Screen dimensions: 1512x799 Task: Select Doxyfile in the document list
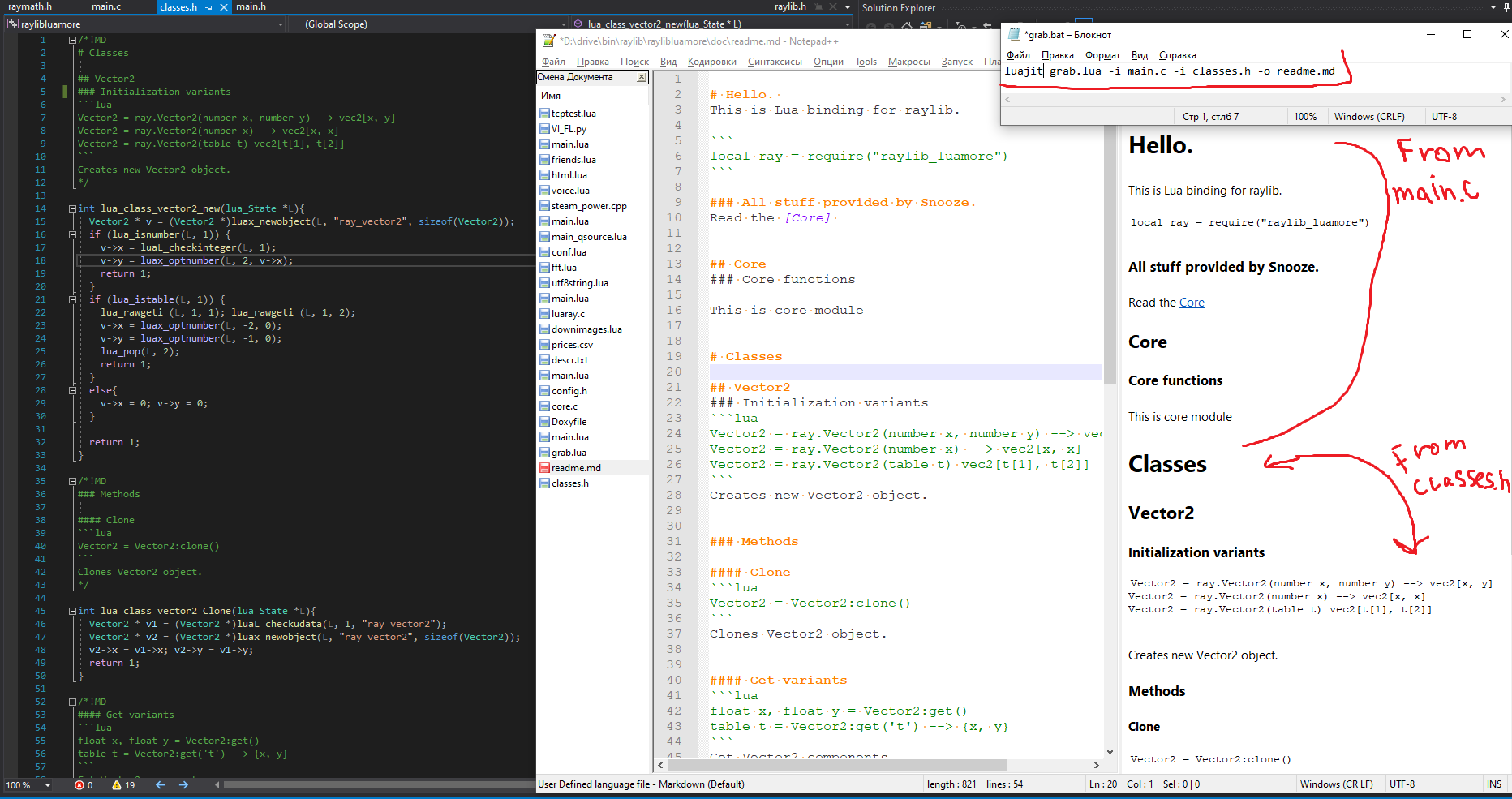pyautogui.click(x=569, y=422)
